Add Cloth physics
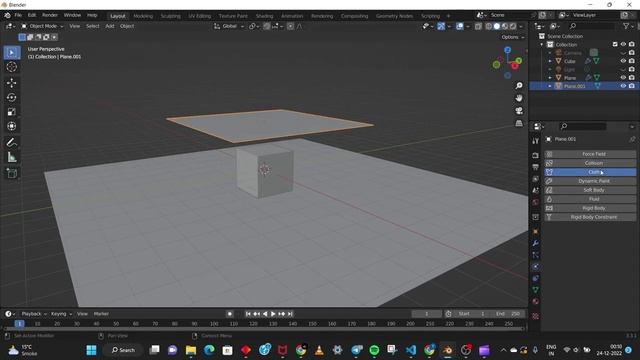The image size is (640, 360). [590, 172]
